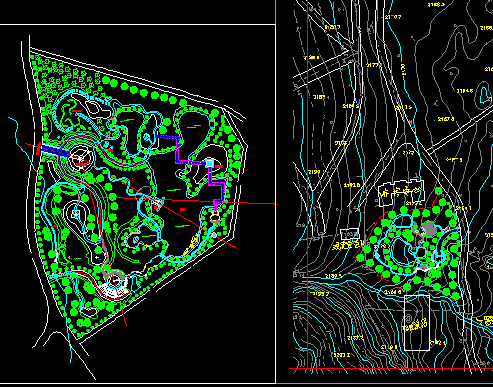Click the white multi-wing building outline above garden
The image size is (493, 387).
[x=401, y=193]
